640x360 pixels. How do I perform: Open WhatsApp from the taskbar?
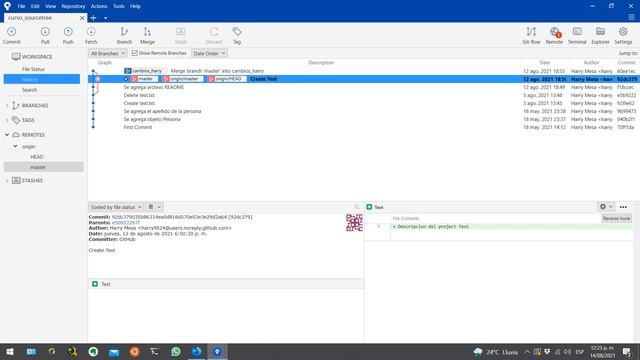pos(176,351)
